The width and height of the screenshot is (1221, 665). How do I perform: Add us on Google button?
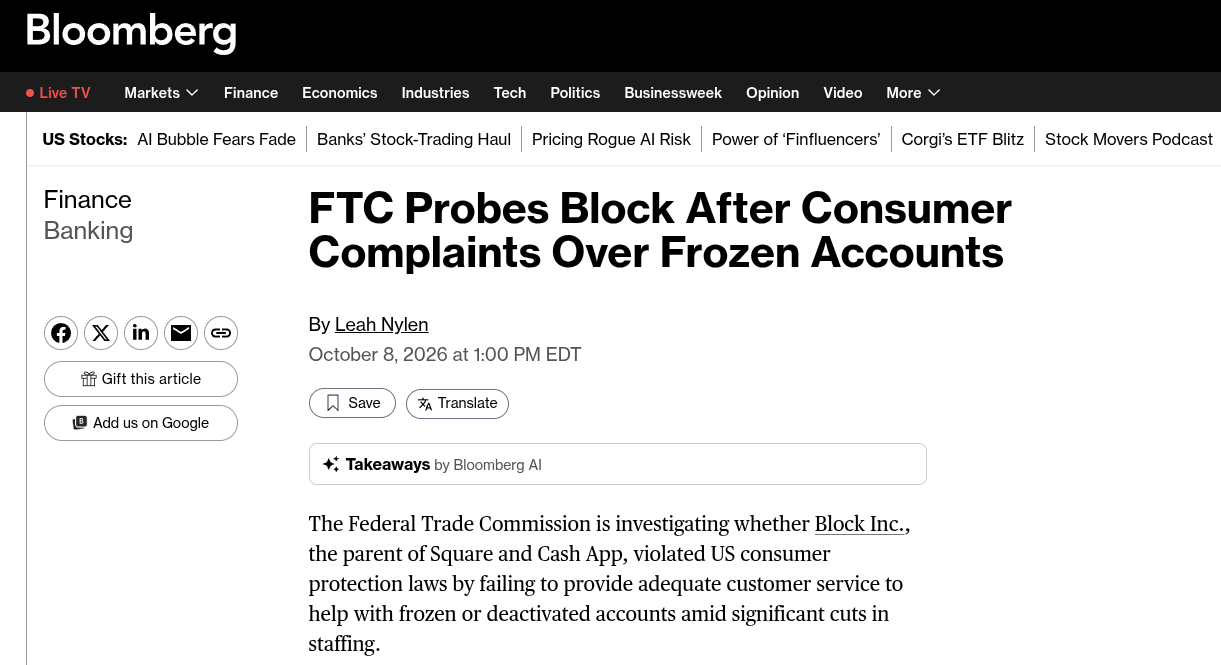[141, 423]
